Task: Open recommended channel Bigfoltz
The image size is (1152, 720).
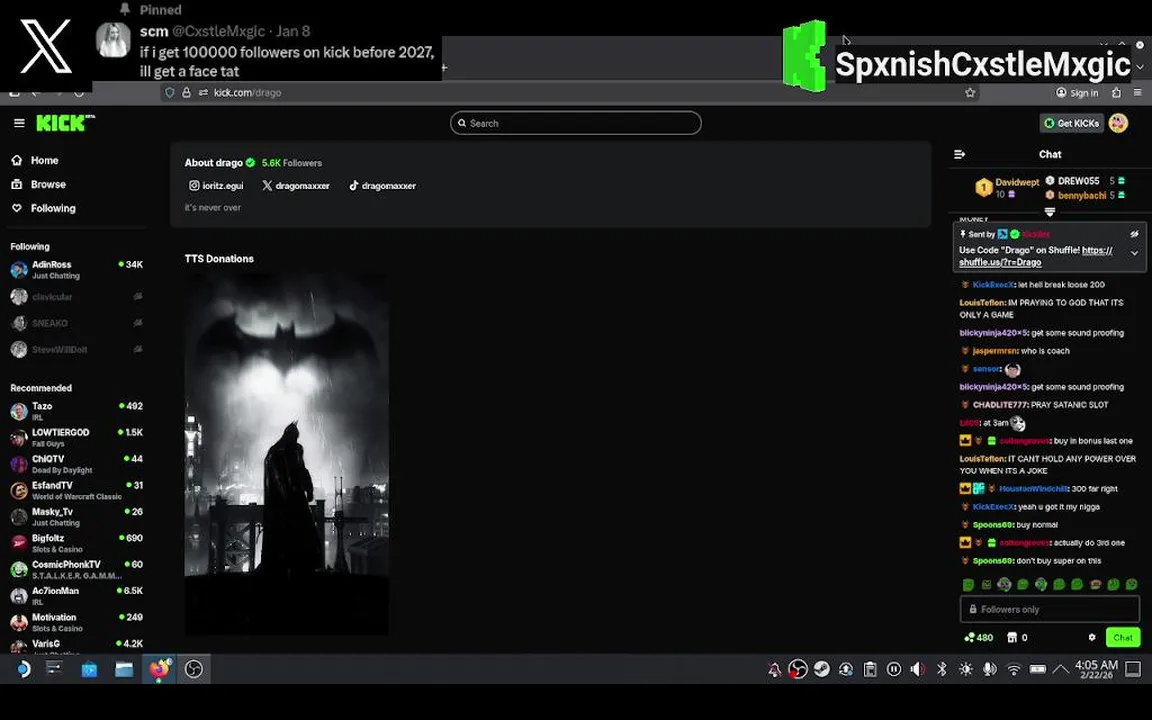Action: 76,543
